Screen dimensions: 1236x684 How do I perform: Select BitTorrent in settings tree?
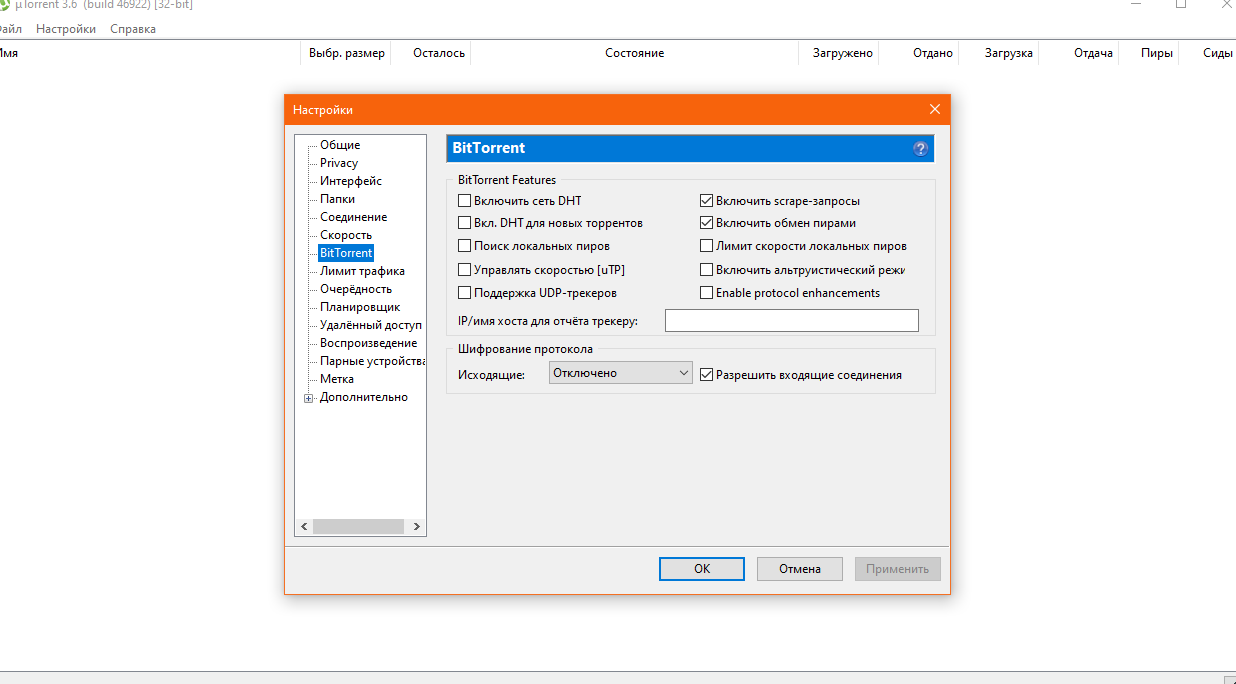346,253
